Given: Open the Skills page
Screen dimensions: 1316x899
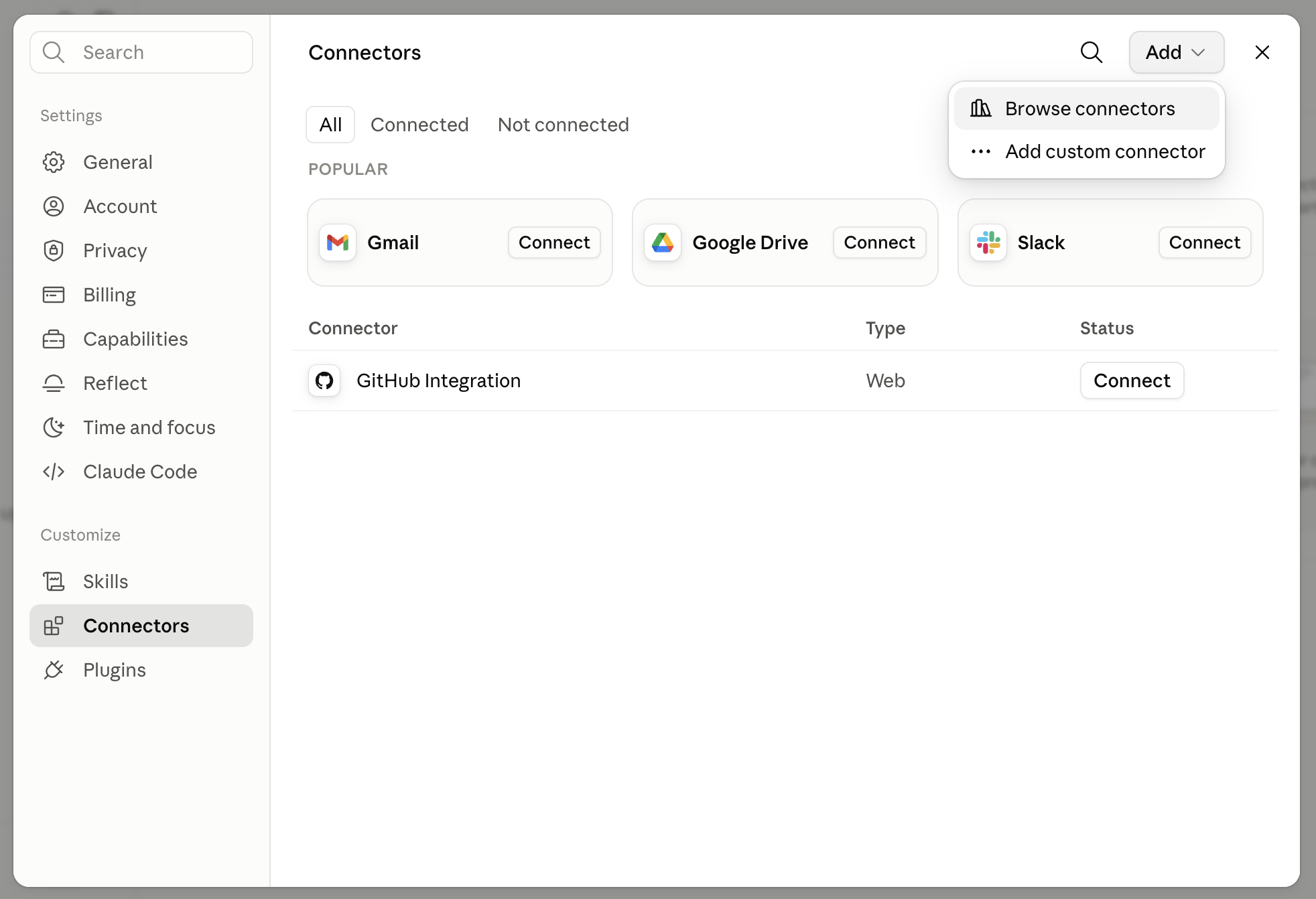Looking at the screenshot, I should click(141, 581).
